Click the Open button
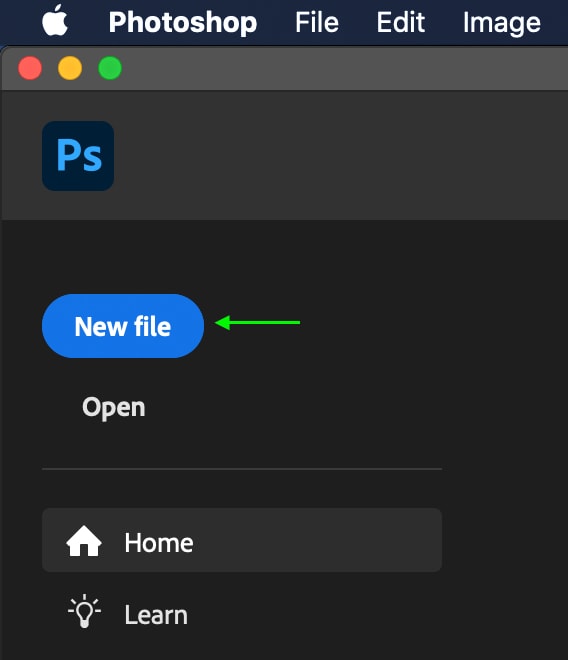The width and height of the screenshot is (568, 660). coord(114,407)
